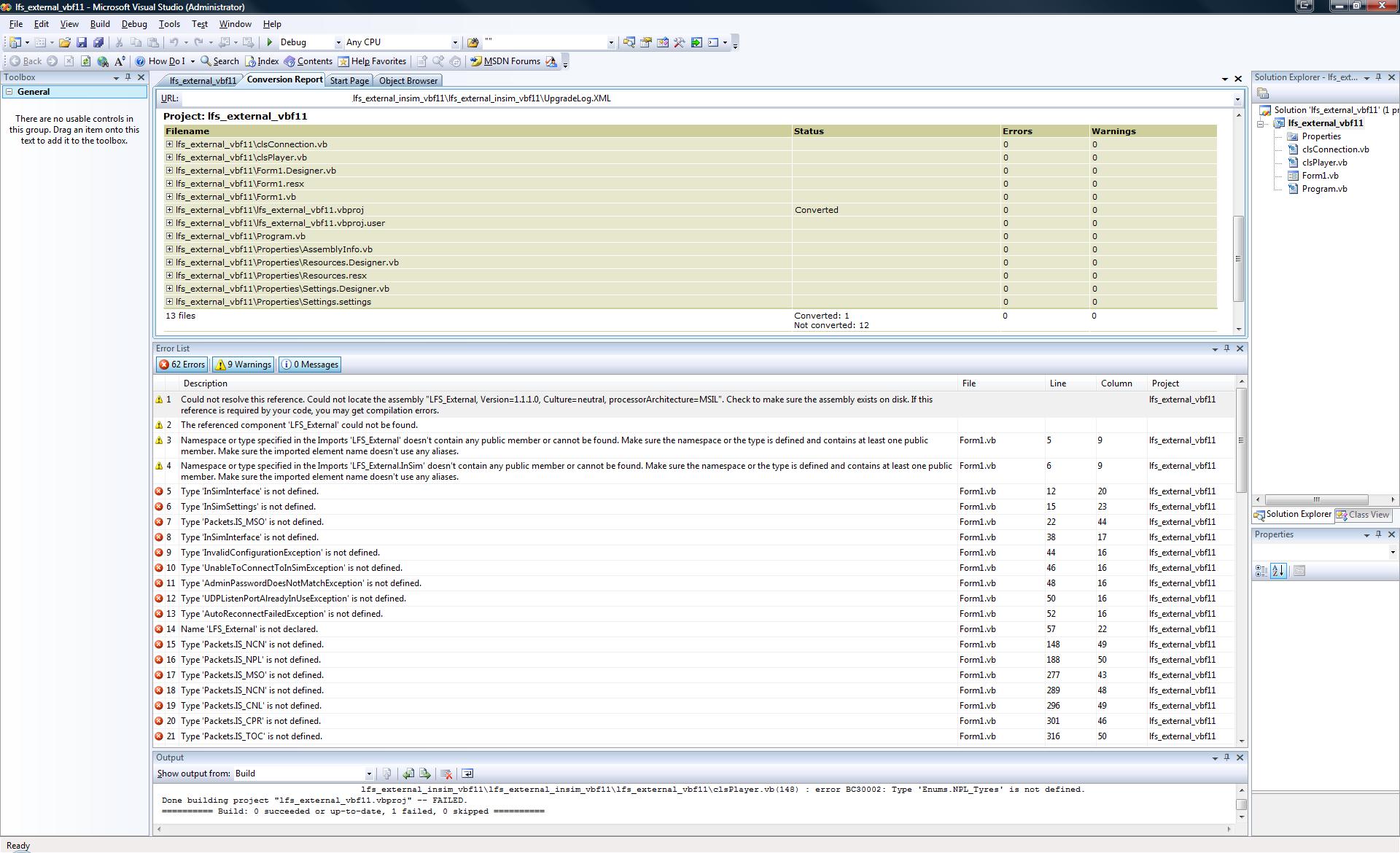Open Help Favorites from toolbar
The height and width of the screenshot is (853, 1400).
coord(372,61)
